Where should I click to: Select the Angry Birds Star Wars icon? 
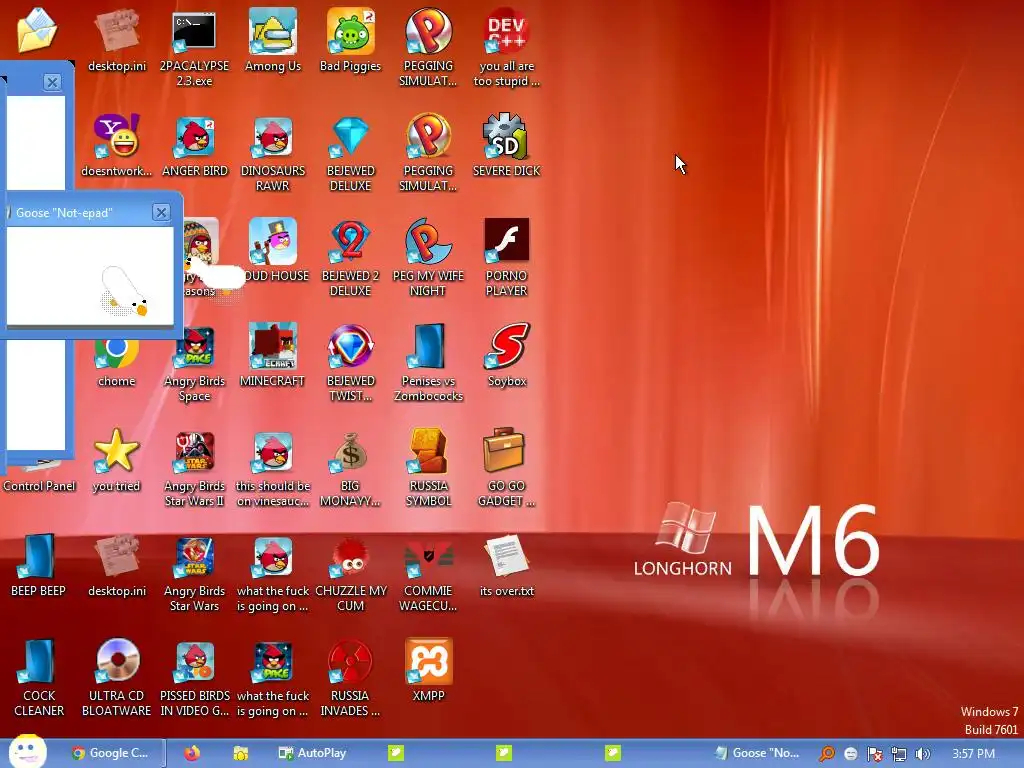click(x=194, y=557)
